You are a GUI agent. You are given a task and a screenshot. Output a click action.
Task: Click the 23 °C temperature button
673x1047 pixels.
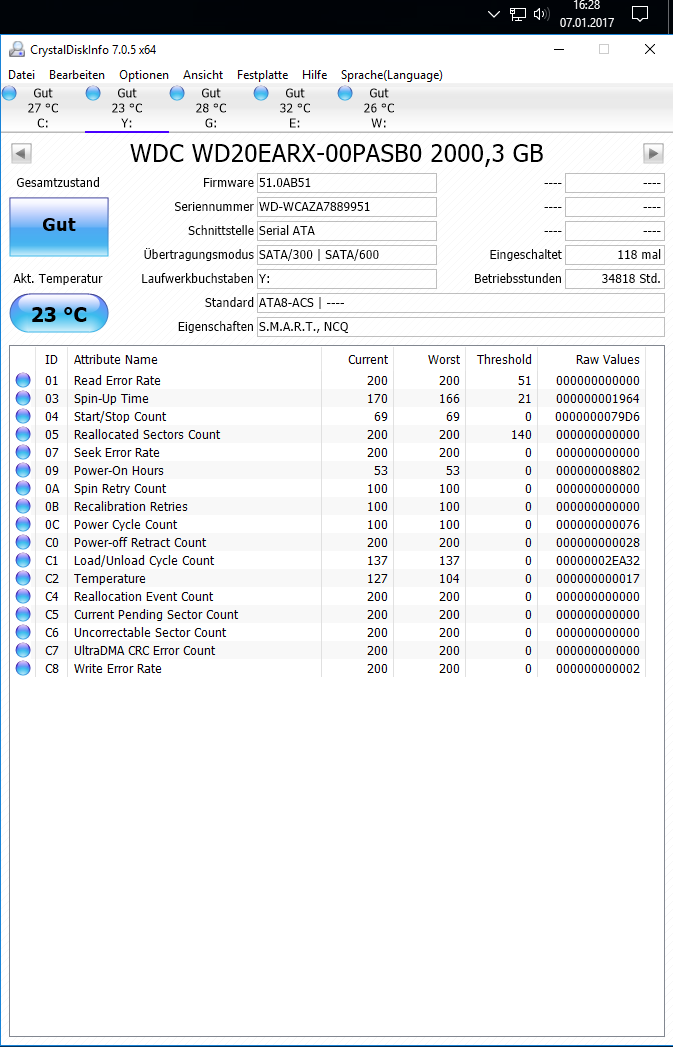click(59, 313)
